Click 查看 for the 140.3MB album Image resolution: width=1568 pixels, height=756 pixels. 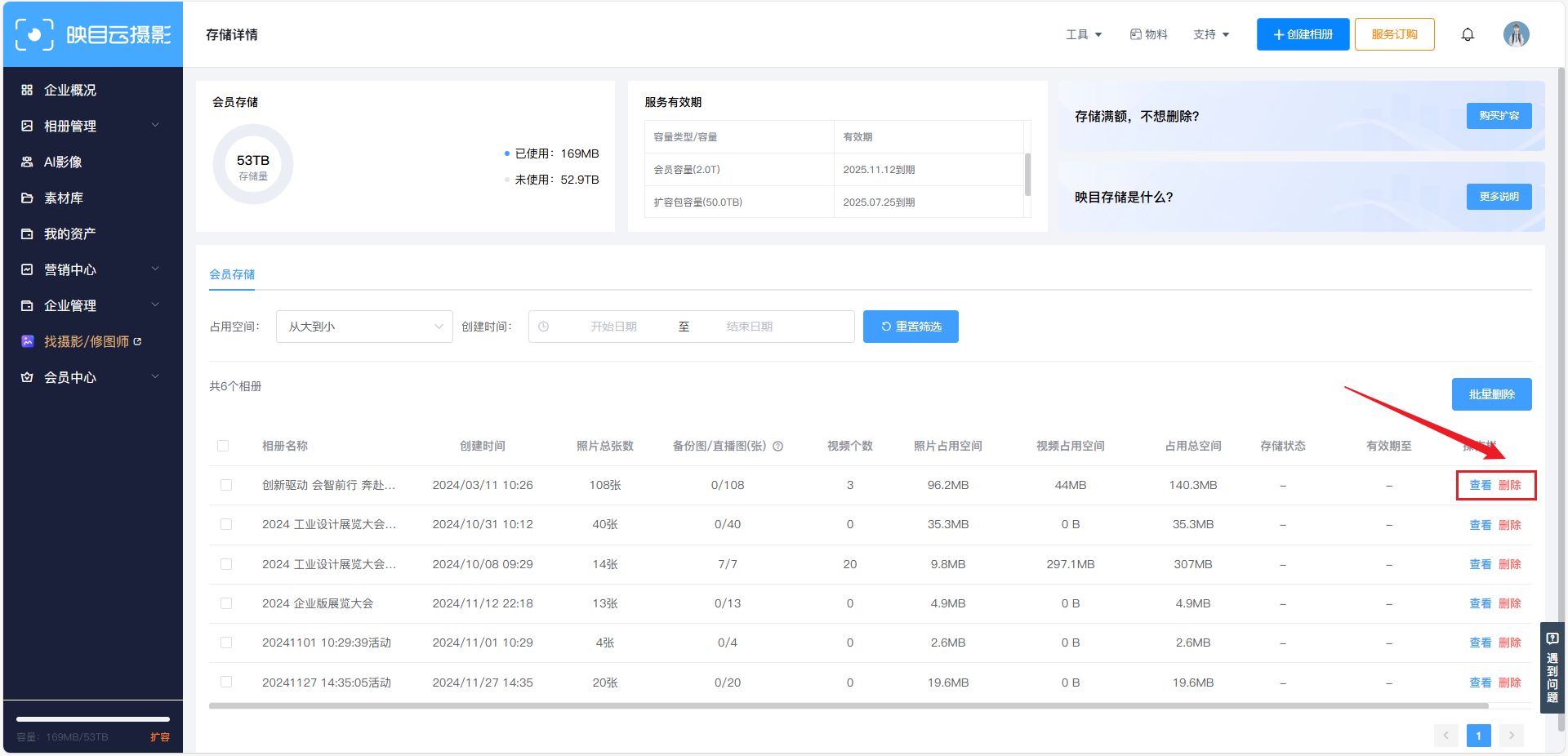click(x=1480, y=485)
